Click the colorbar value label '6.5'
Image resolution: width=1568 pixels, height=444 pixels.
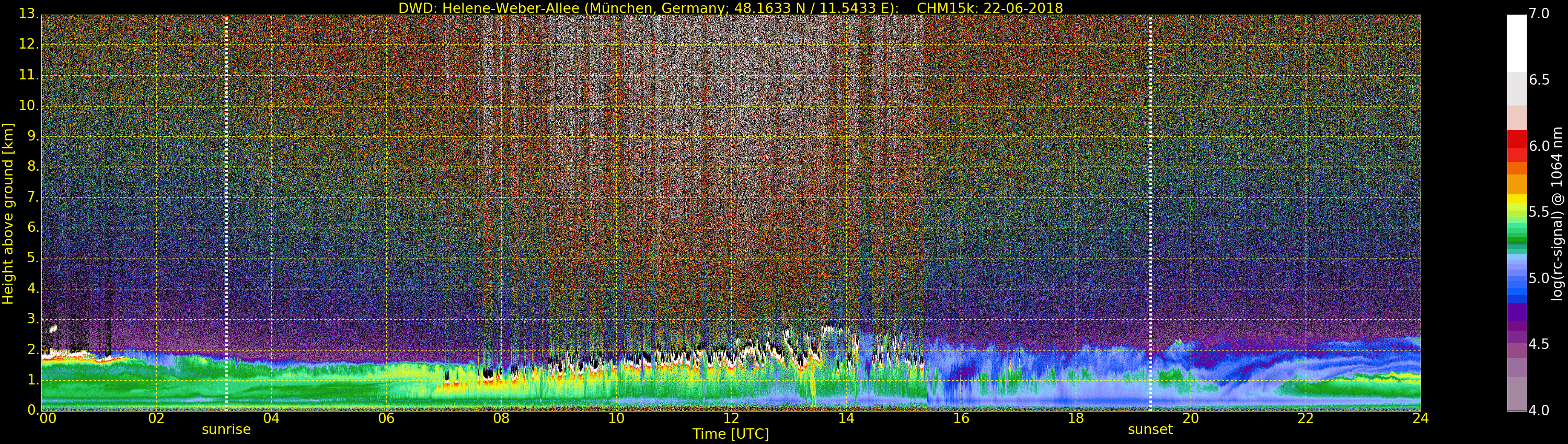[1539, 80]
